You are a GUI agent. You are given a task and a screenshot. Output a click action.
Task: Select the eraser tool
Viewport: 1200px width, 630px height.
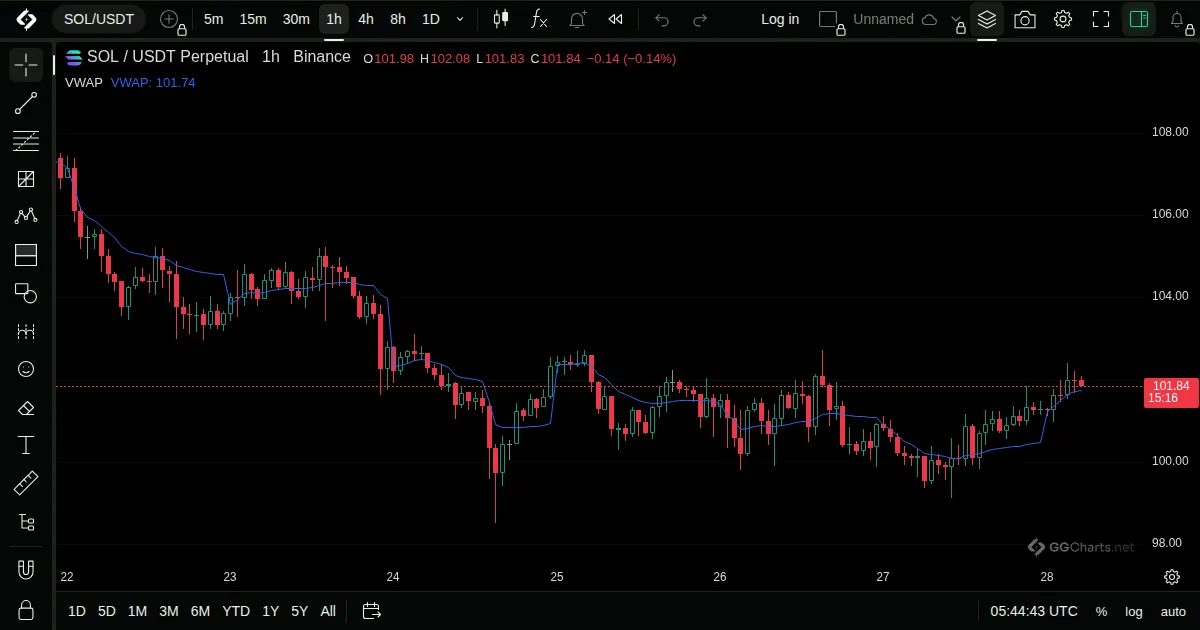tap(26, 407)
